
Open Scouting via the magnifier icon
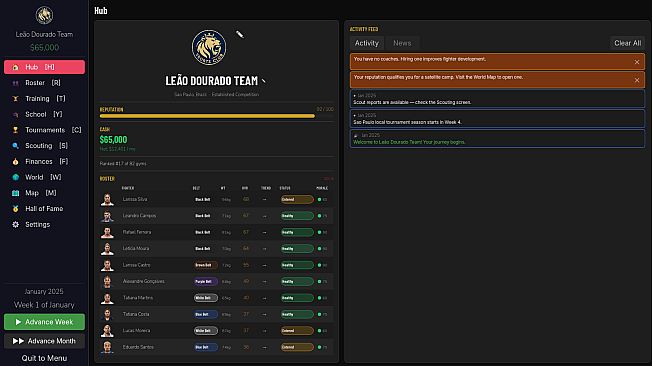15,146
